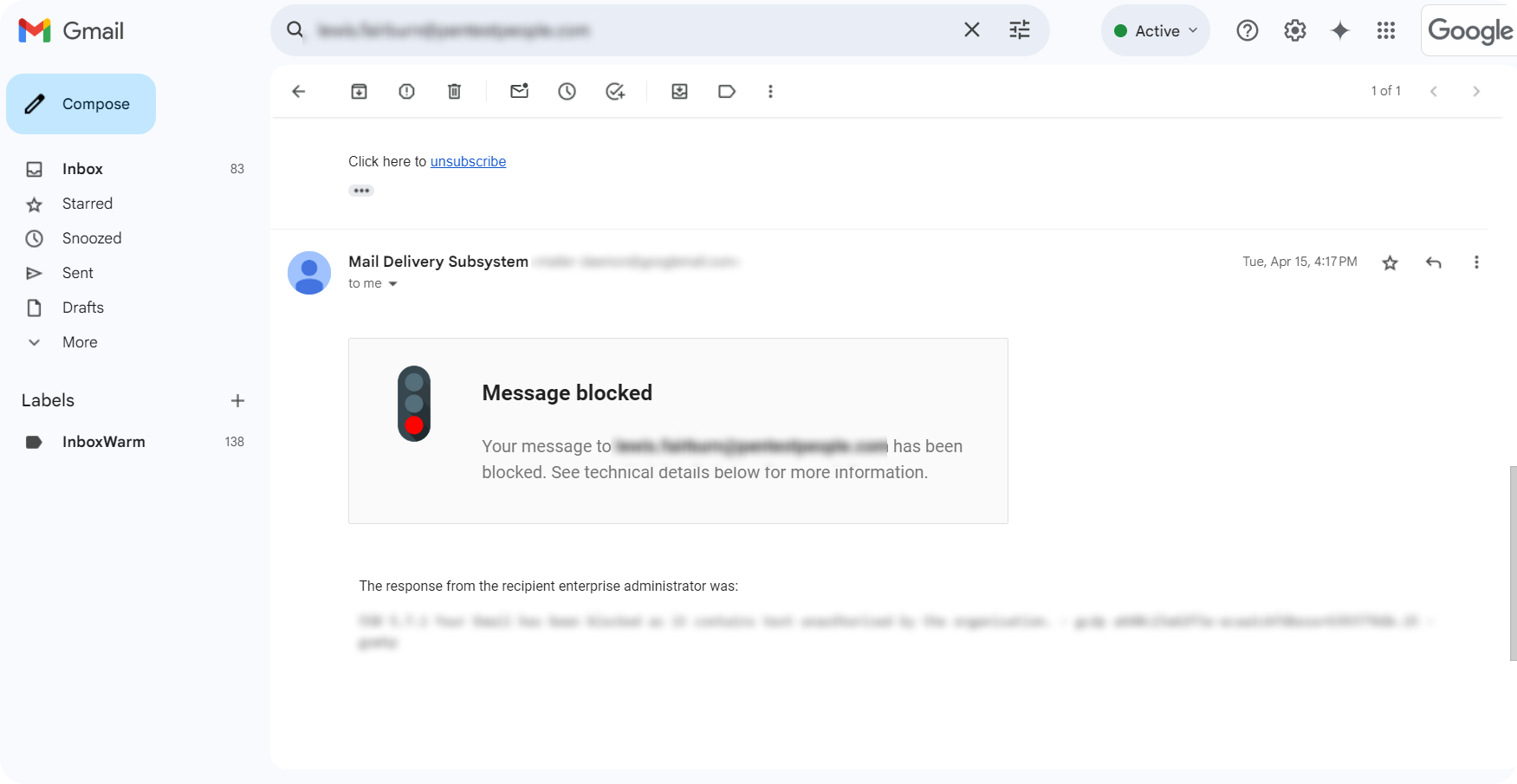Viewport: 1517px width, 784px height.
Task: Open the Inbox folder
Action: click(82, 169)
